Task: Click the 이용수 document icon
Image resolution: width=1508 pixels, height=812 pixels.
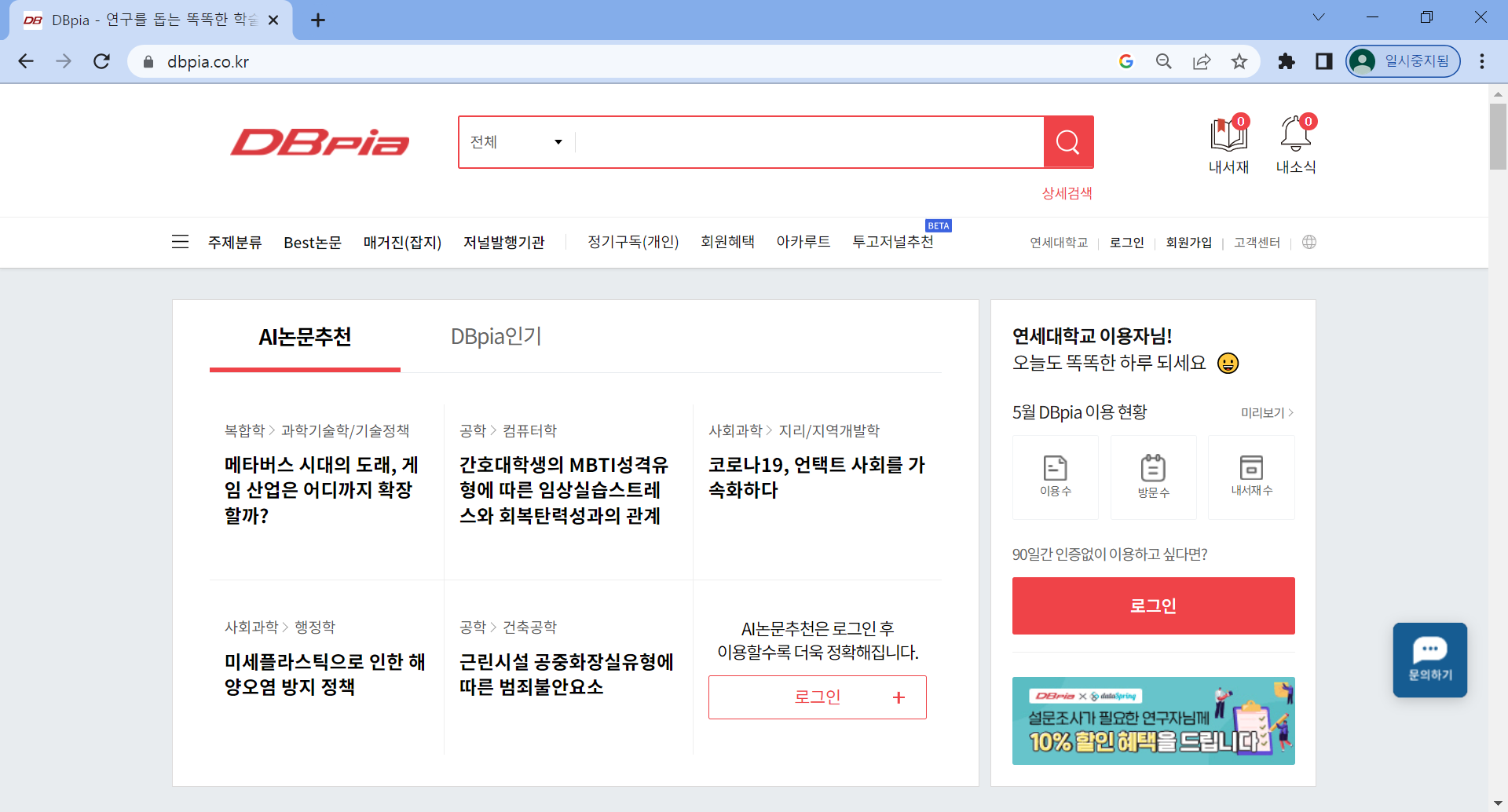Action: click(1055, 469)
